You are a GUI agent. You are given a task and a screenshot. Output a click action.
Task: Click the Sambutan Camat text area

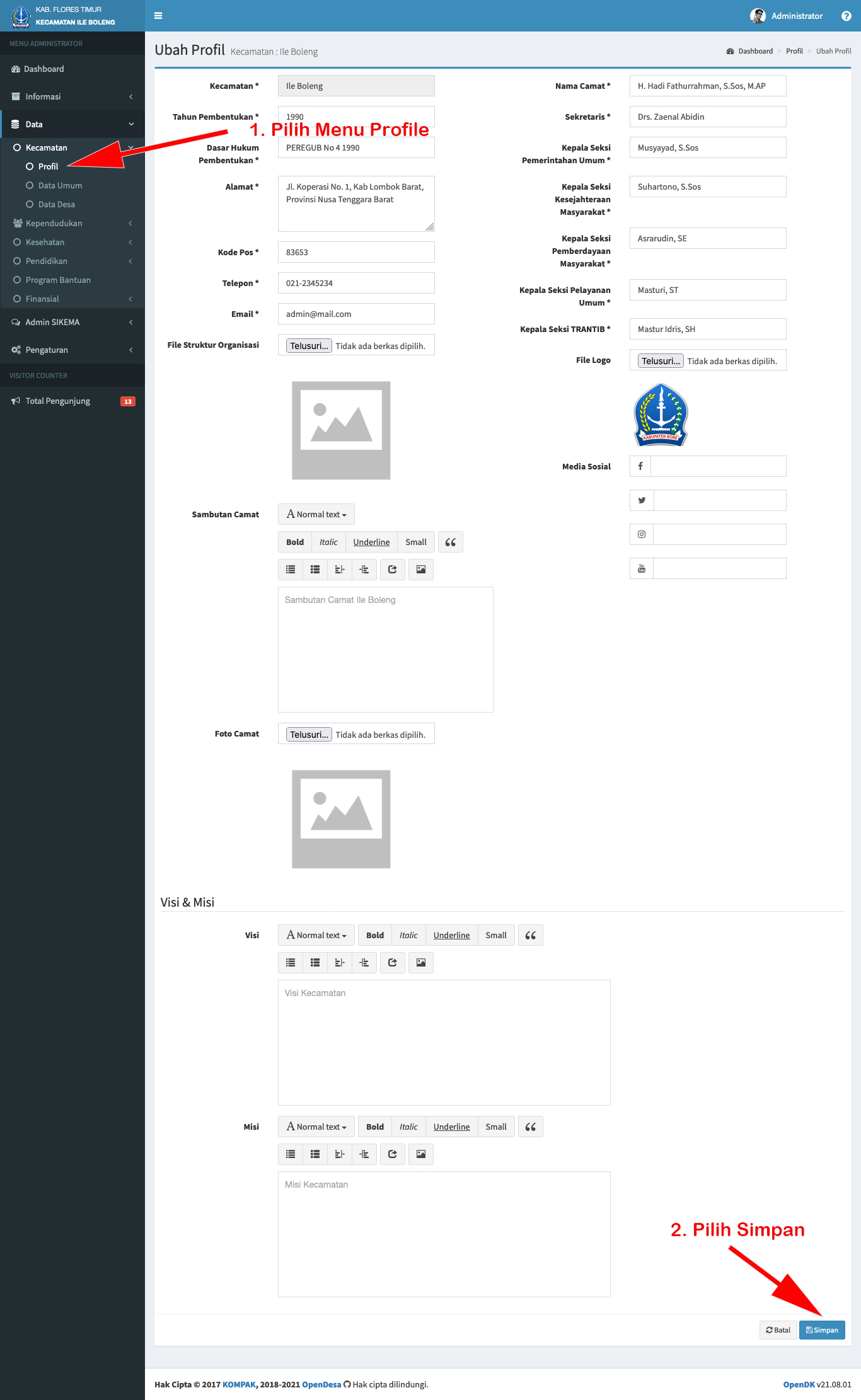[386, 650]
